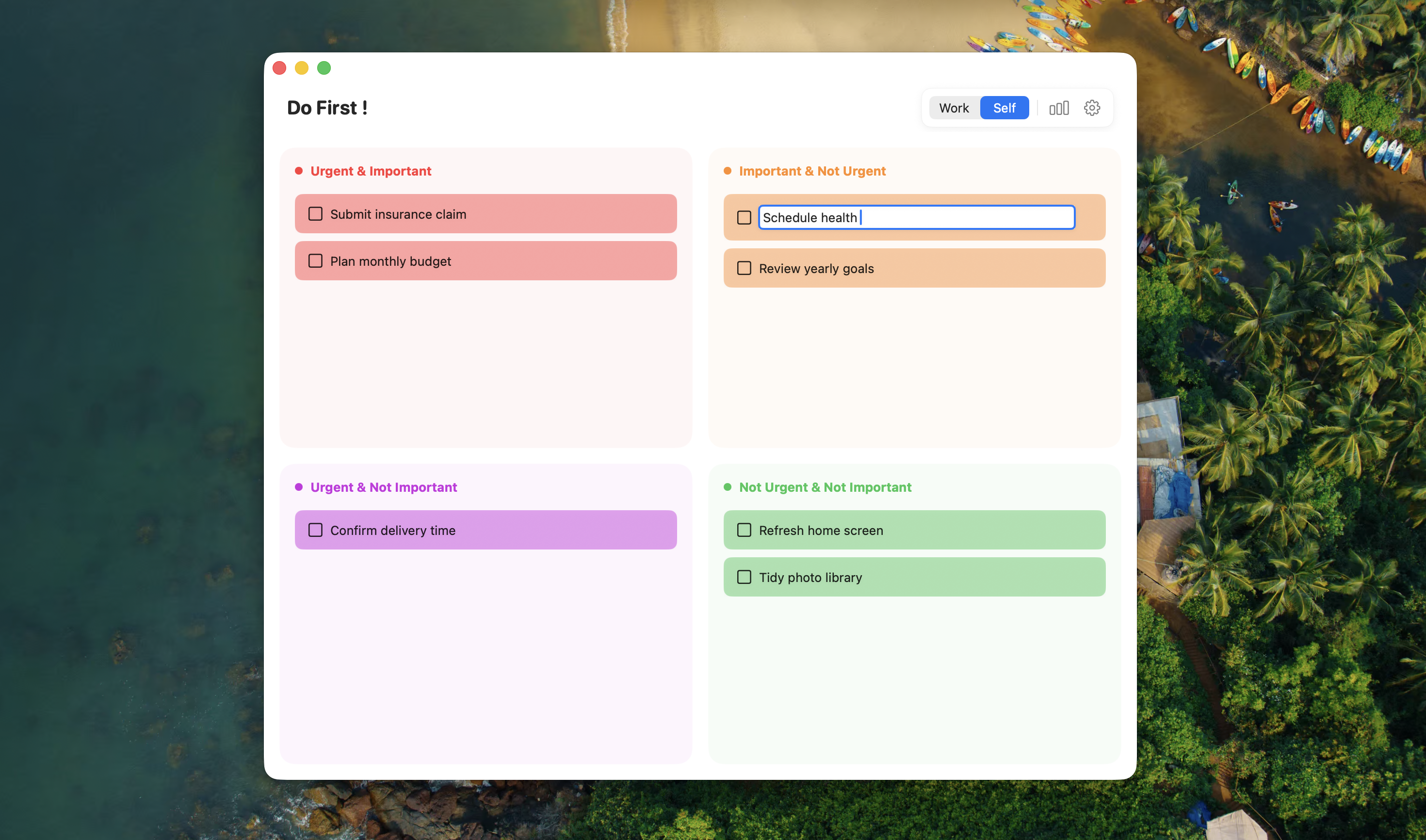Select the Self tab
Viewport: 1426px width, 840px height.
[1004, 108]
